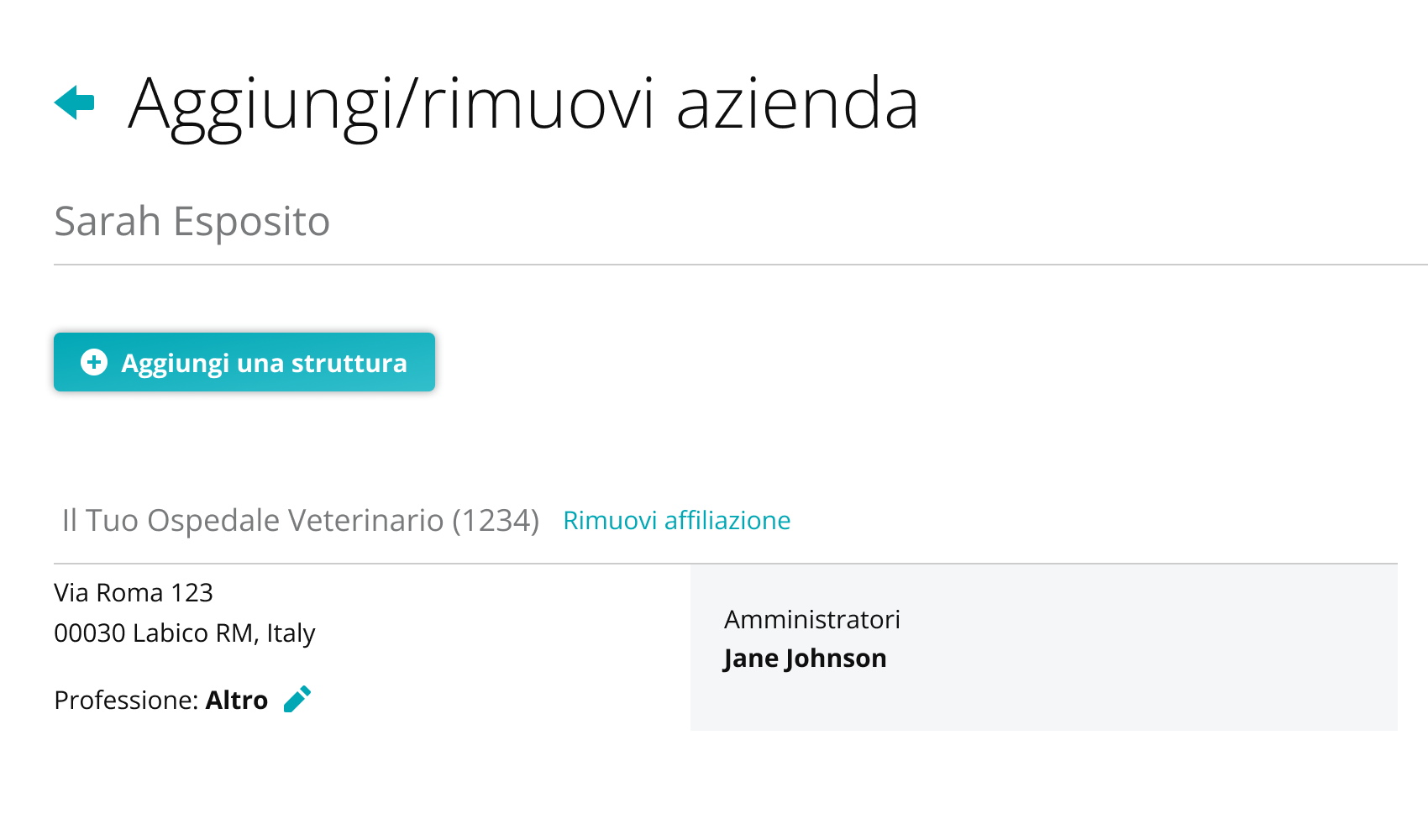Click the Aggiungi una struttura button
1428x840 pixels.
click(x=244, y=362)
